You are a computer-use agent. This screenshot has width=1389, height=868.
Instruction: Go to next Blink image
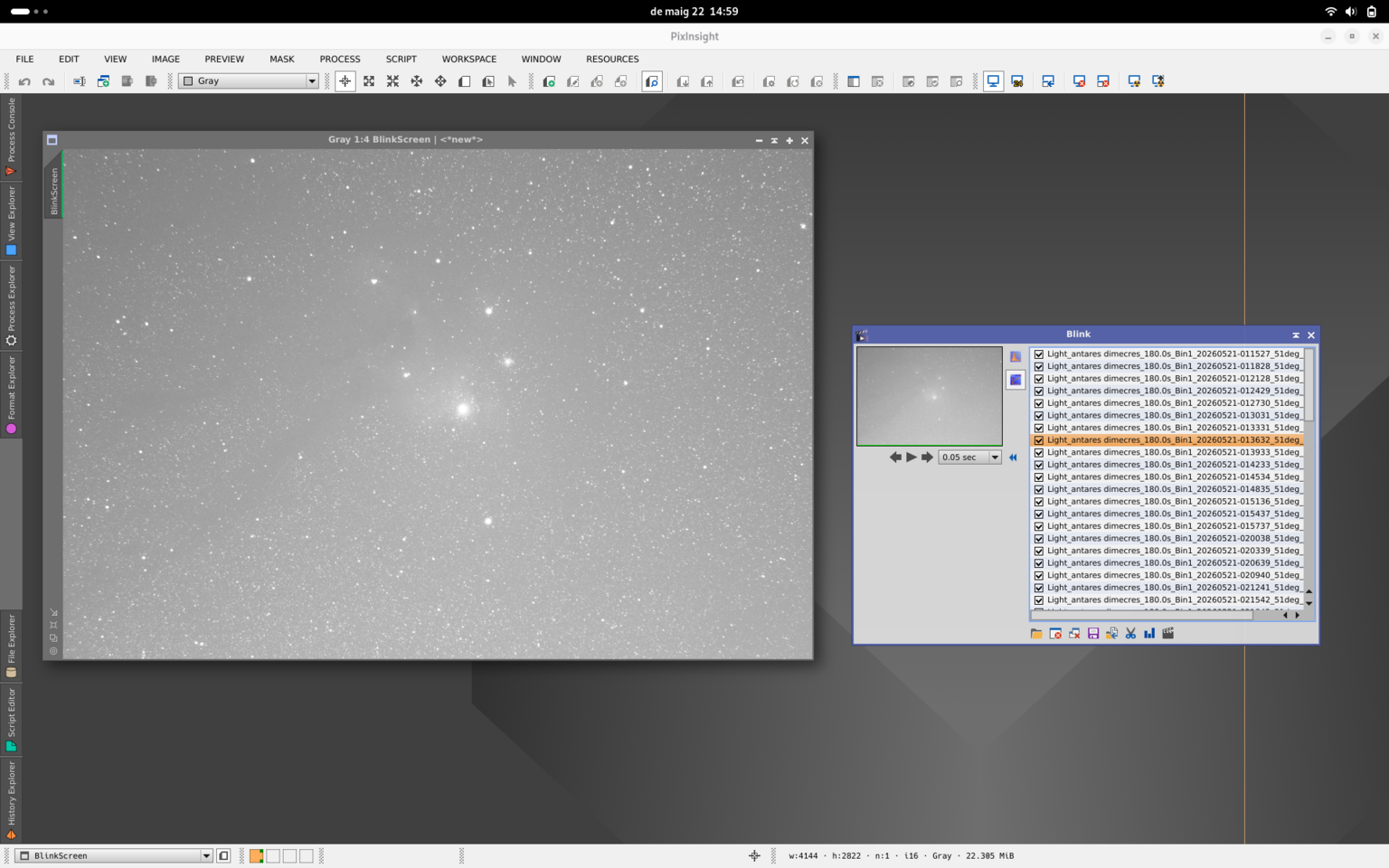click(x=927, y=458)
